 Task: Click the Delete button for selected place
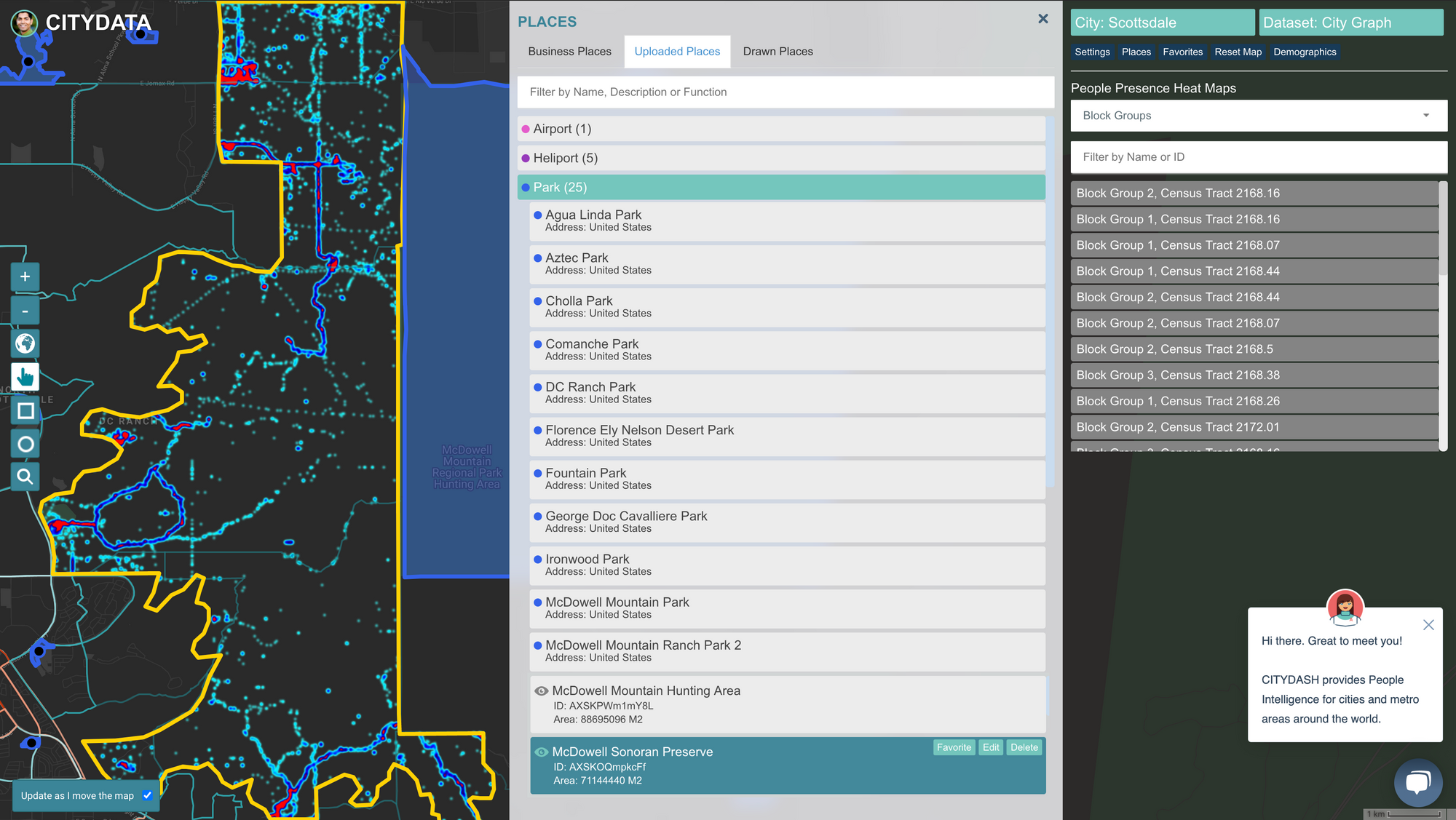click(1024, 747)
